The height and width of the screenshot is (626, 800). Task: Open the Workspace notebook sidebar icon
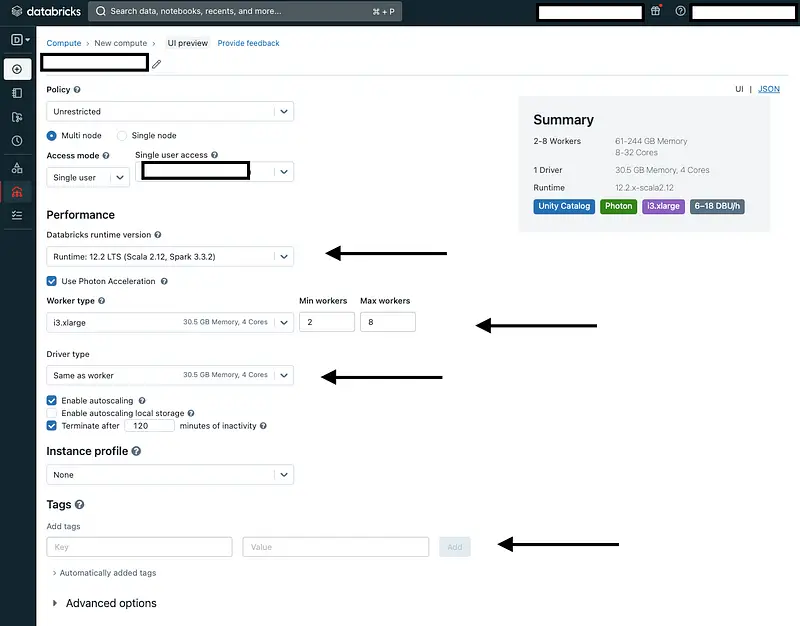coord(17,93)
